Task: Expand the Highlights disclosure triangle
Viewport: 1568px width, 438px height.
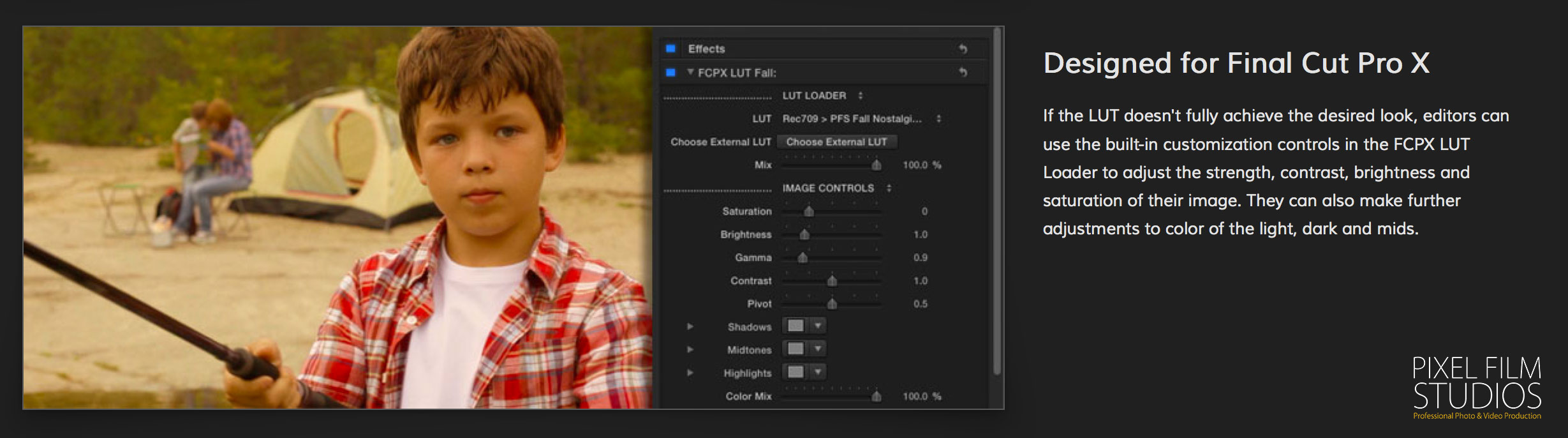Action: (x=690, y=372)
